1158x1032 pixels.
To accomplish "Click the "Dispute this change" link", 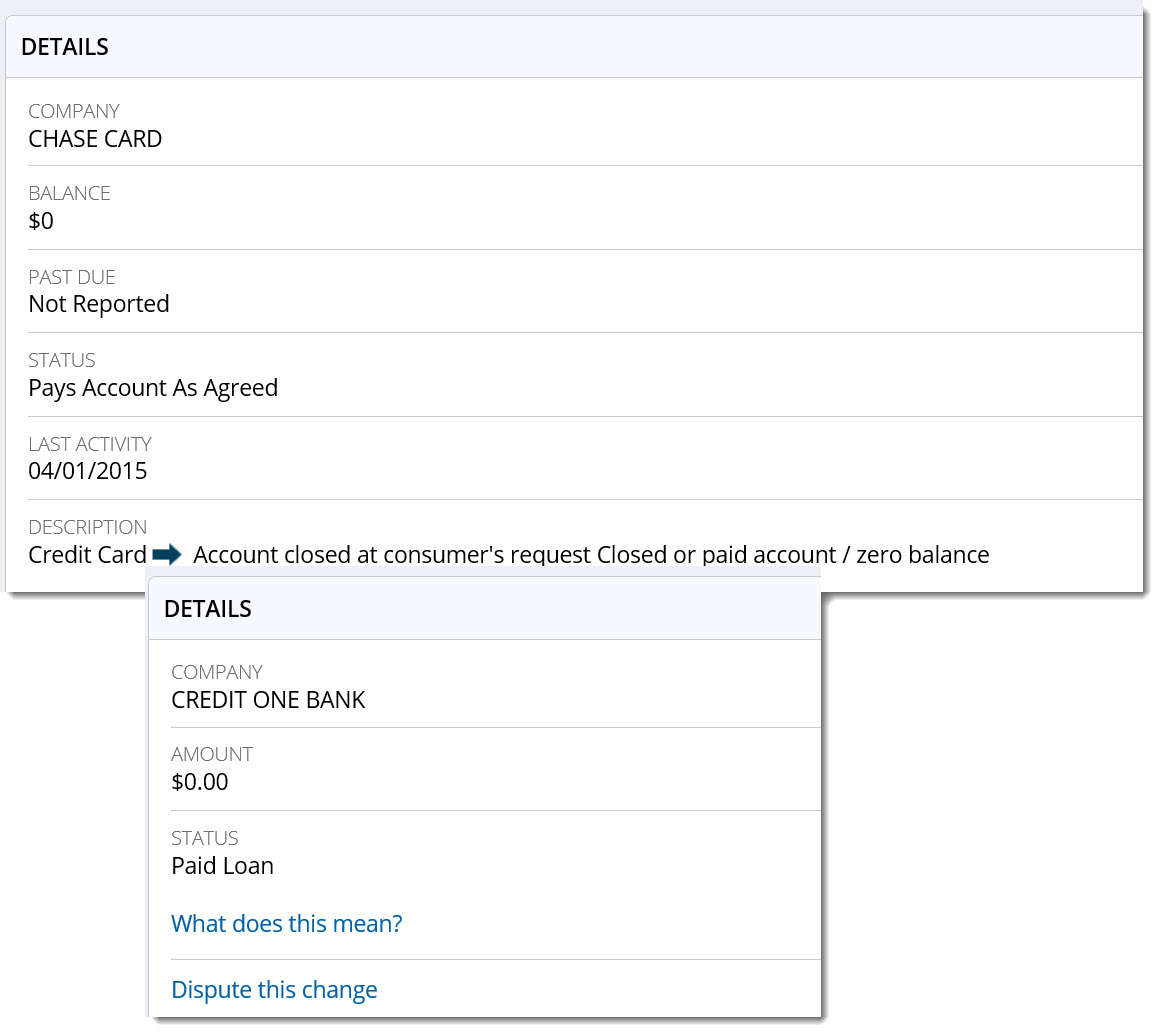I will [x=274, y=990].
